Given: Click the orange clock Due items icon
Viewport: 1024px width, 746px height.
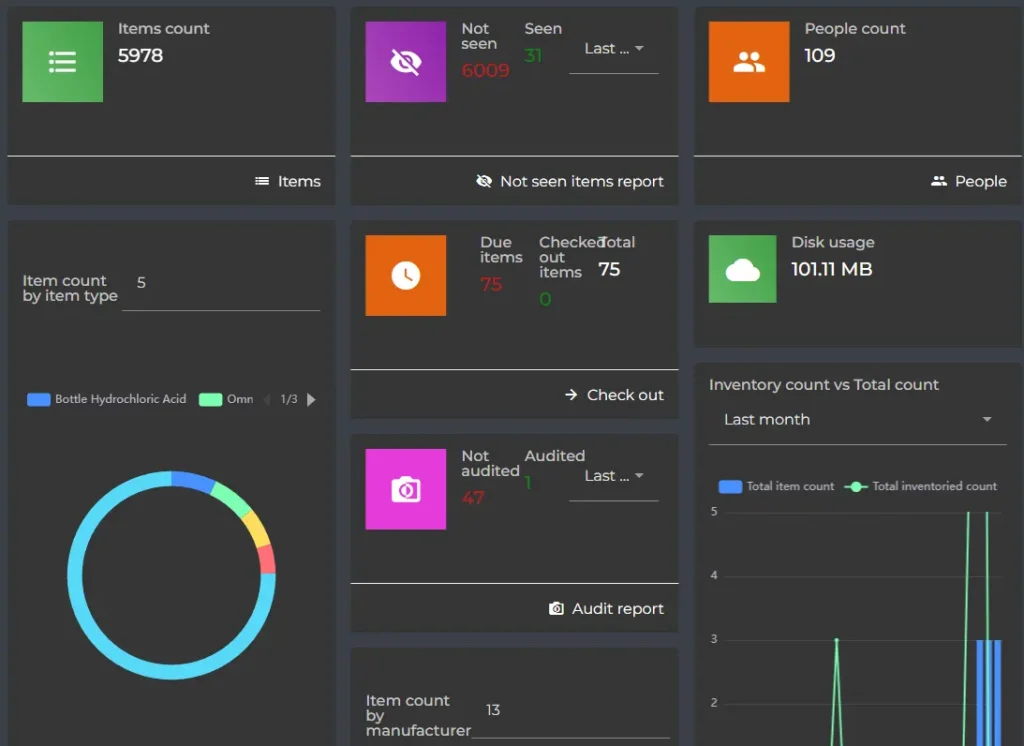Looking at the screenshot, I should [406, 275].
